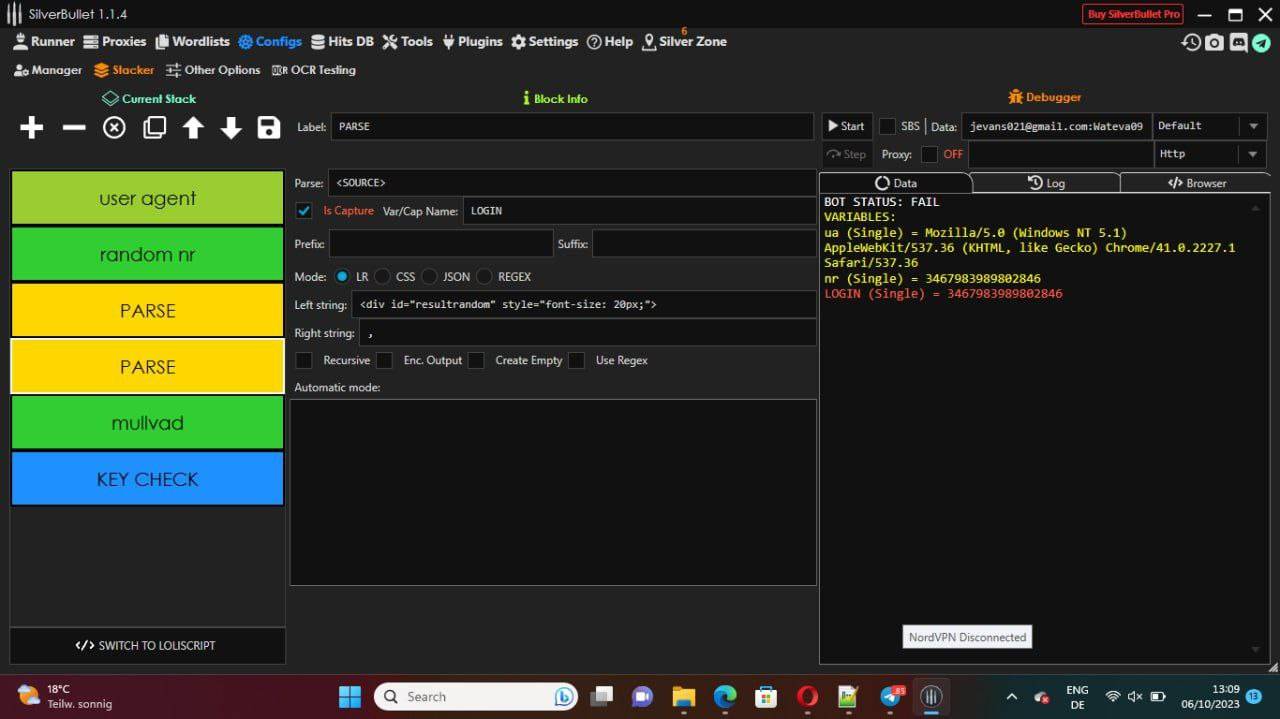Select the REGEX mode radio button
Viewport: 1280px width, 719px height.
point(485,276)
